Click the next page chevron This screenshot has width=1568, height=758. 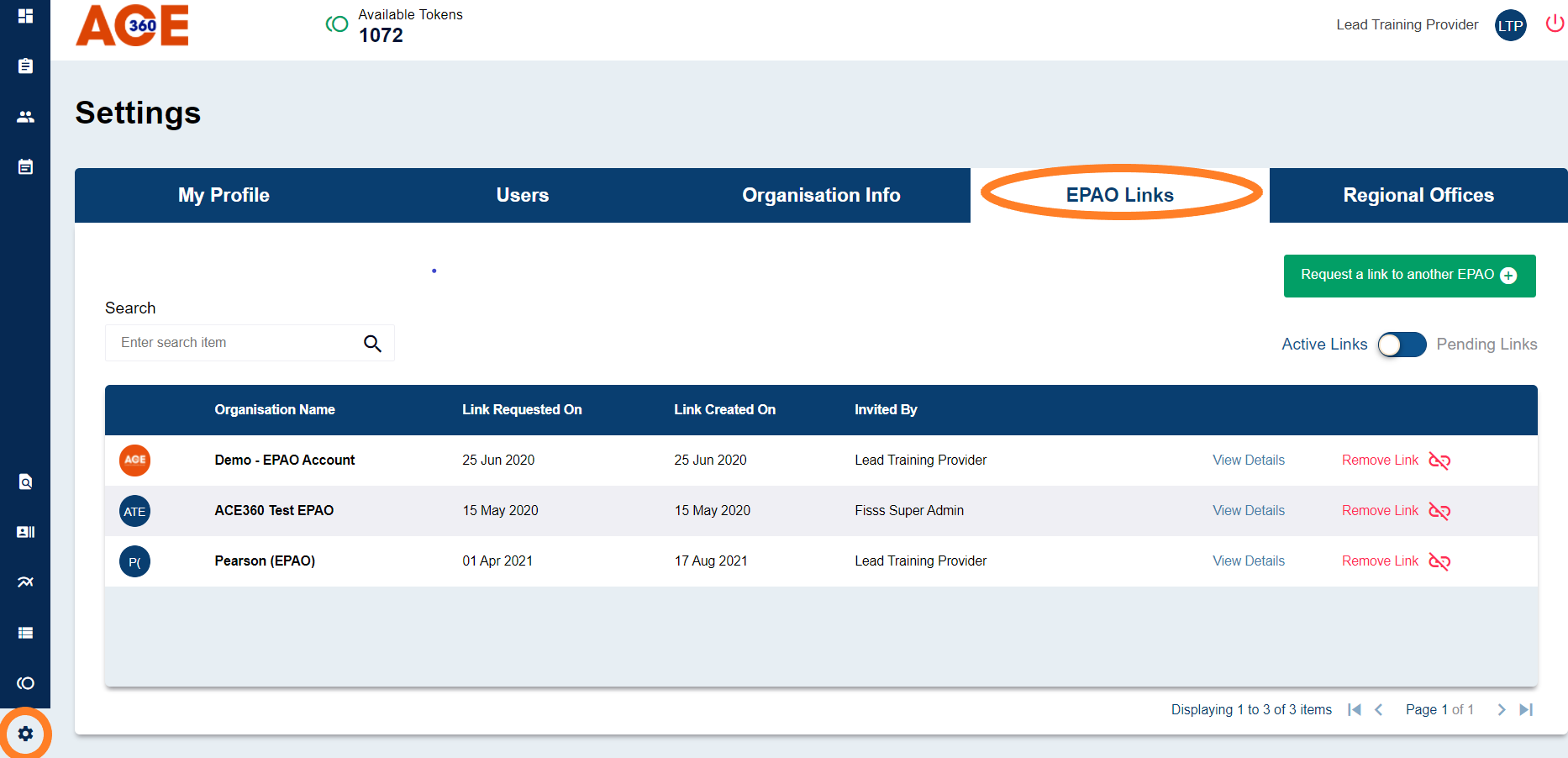[x=1502, y=709]
